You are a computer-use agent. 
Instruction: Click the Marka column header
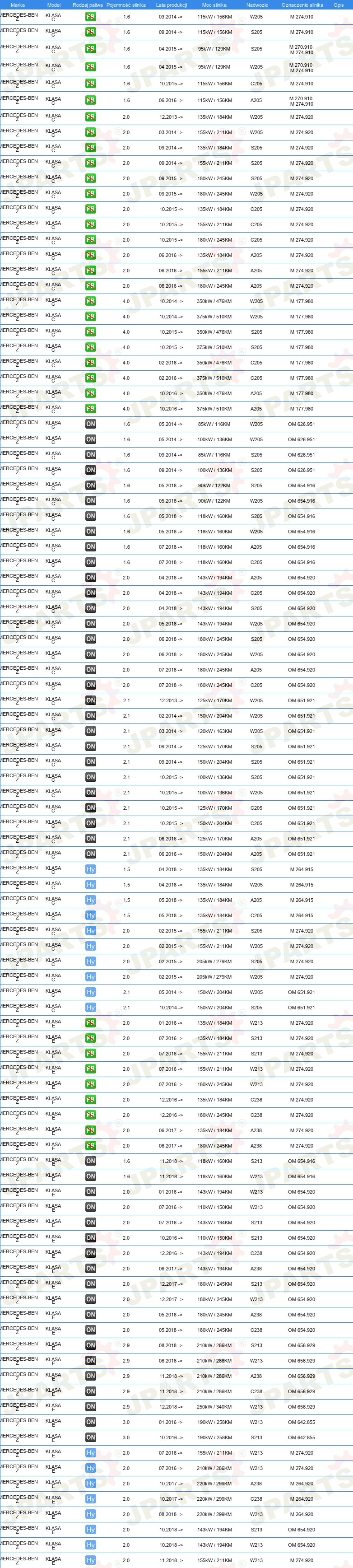tap(18, 5)
